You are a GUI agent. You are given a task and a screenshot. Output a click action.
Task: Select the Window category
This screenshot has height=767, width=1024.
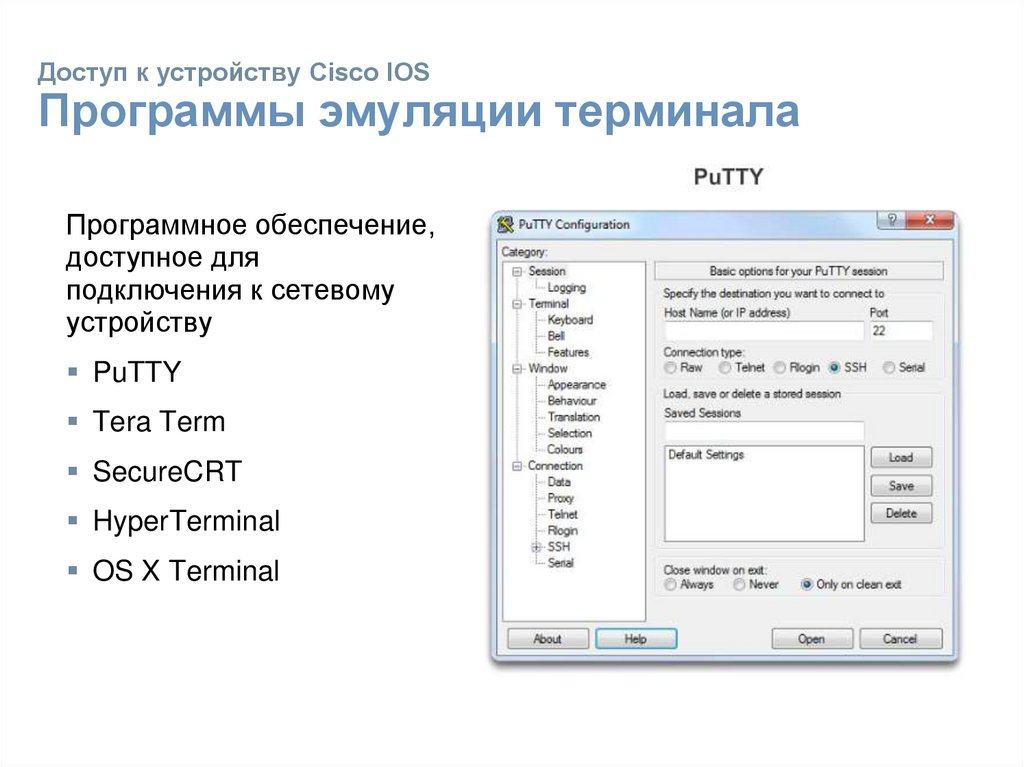(x=548, y=368)
